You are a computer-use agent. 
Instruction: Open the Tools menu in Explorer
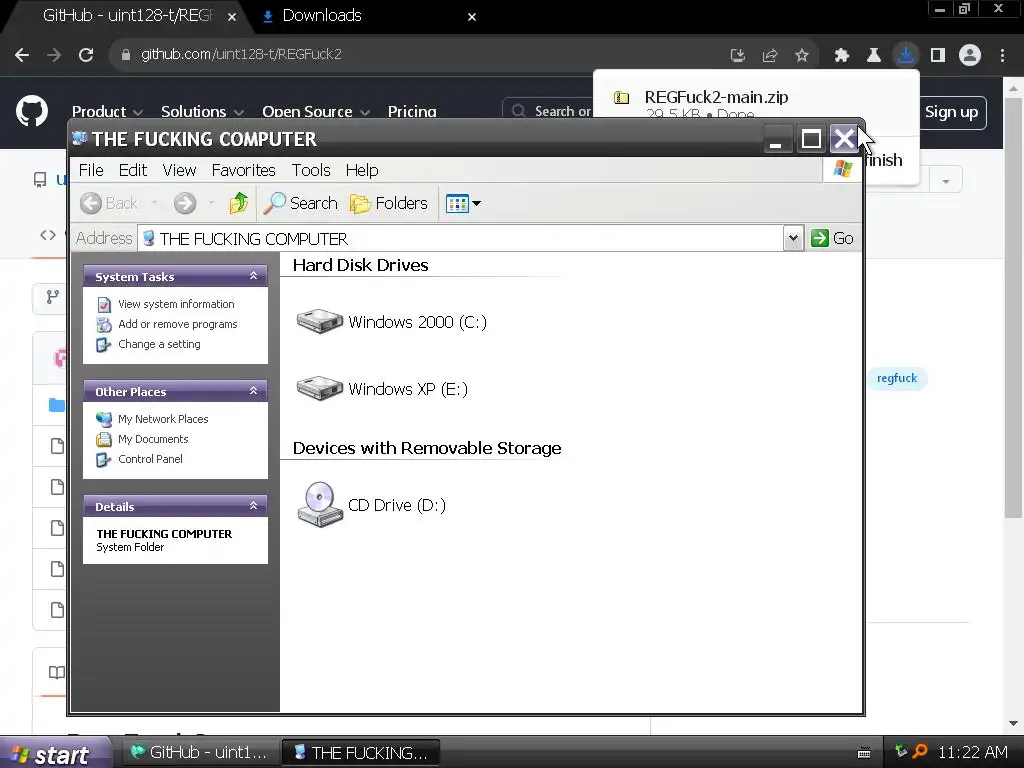coord(311,170)
